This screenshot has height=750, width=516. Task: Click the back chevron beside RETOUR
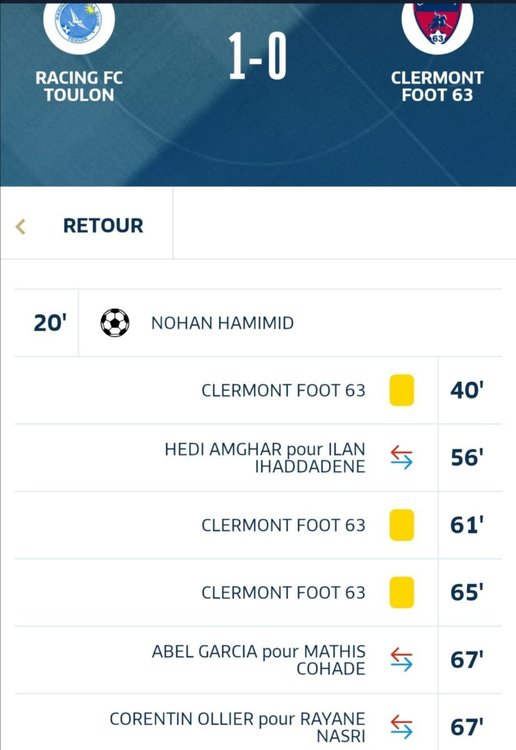(x=21, y=226)
